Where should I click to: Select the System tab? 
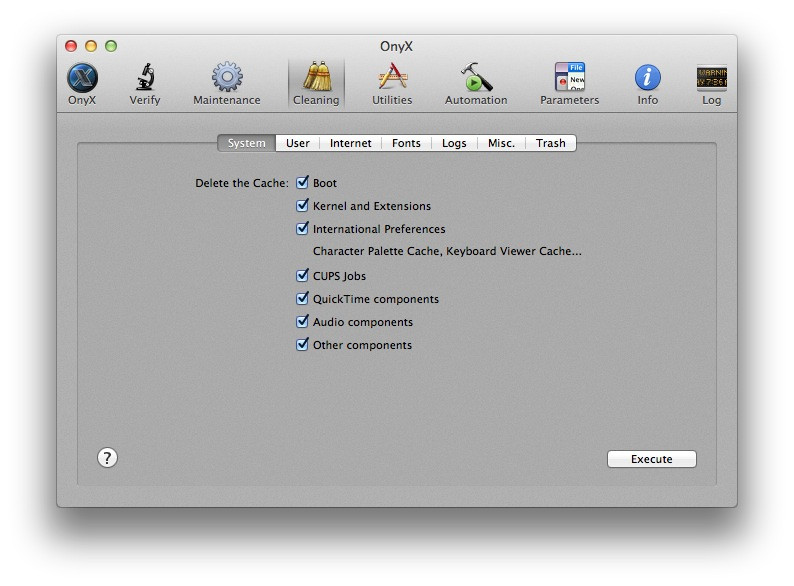247,143
